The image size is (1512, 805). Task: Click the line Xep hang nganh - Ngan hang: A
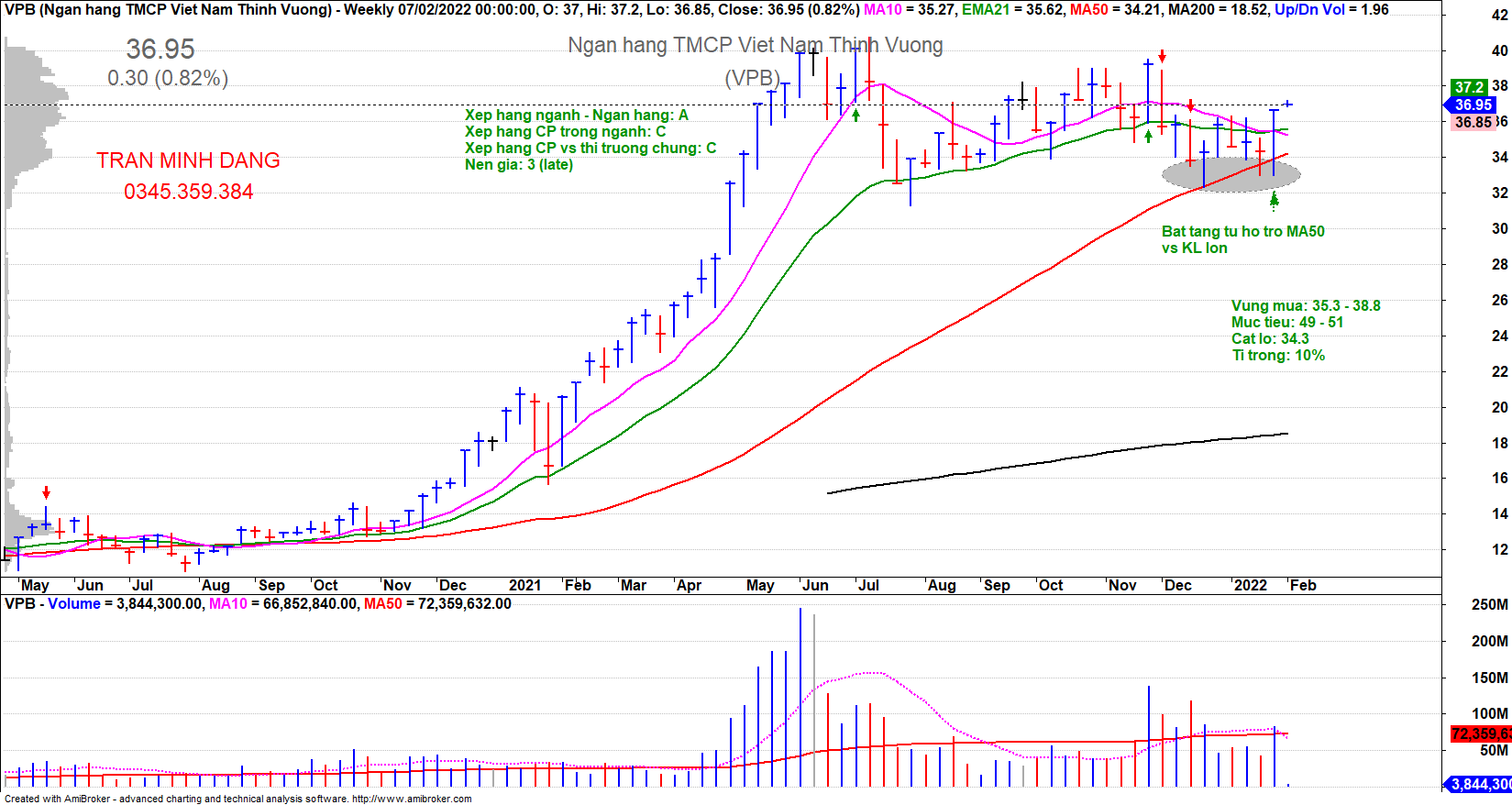coord(576,115)
